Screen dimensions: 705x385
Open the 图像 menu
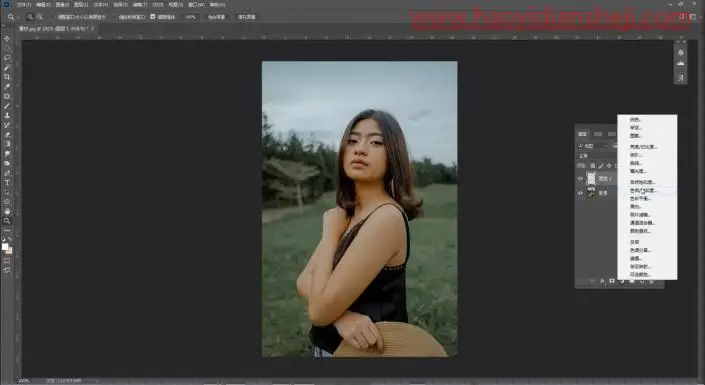pos(62,4)
